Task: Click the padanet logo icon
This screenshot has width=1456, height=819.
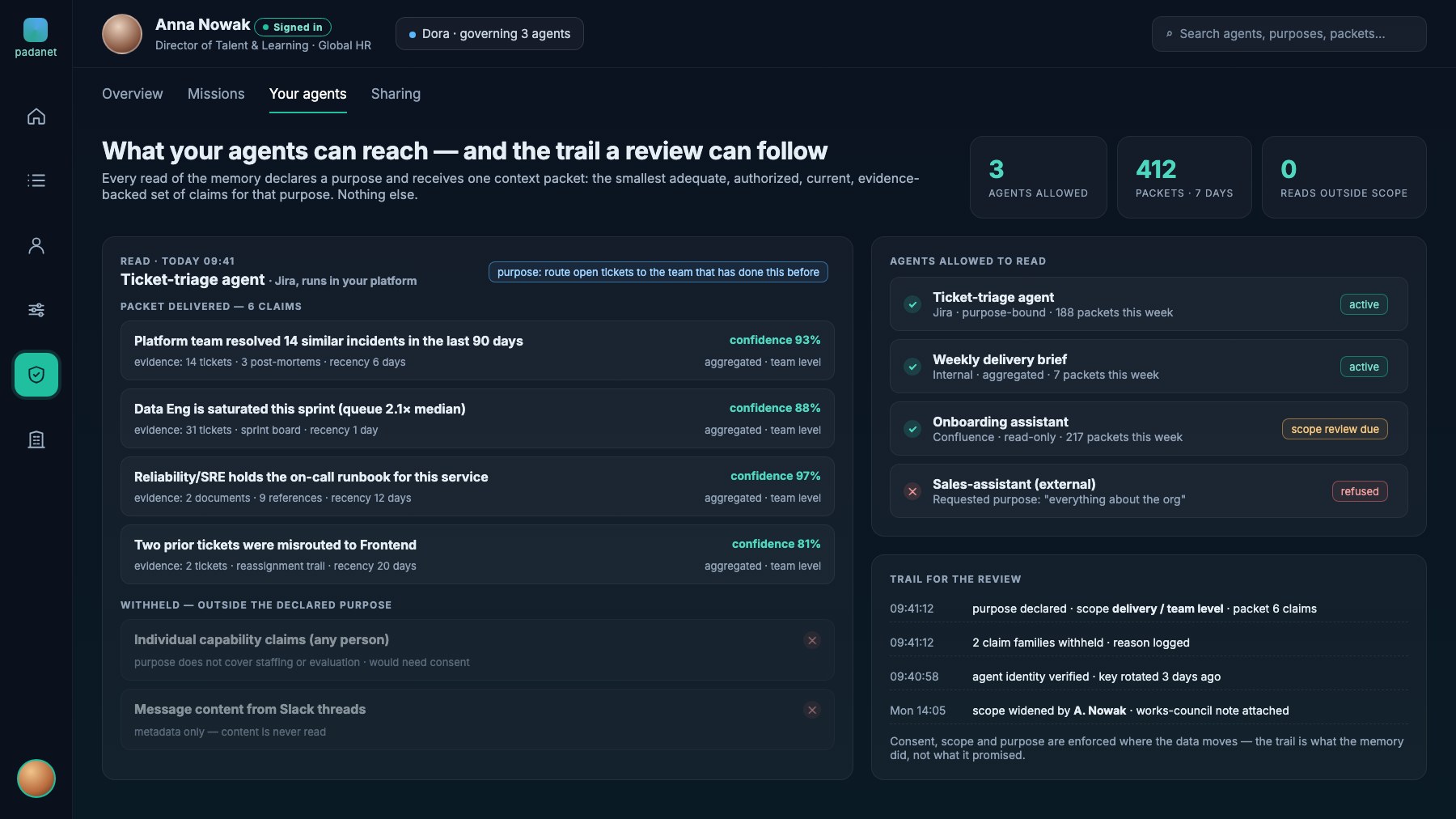Action: [x=36, y=30]
